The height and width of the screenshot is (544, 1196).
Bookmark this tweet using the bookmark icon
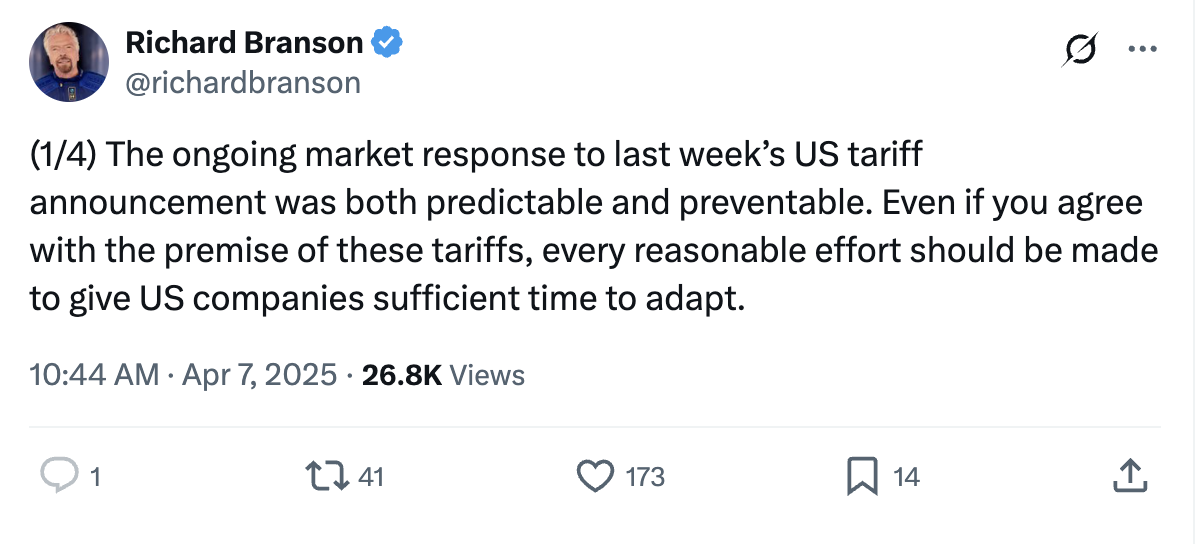863,478
